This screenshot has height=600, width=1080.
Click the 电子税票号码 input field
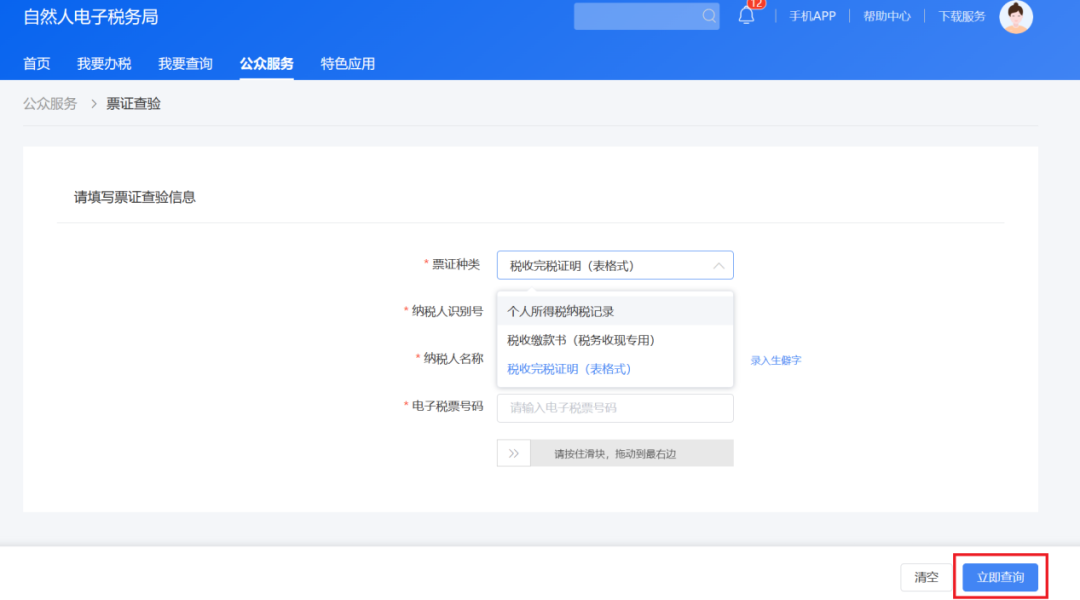click(x=614, y=408)
